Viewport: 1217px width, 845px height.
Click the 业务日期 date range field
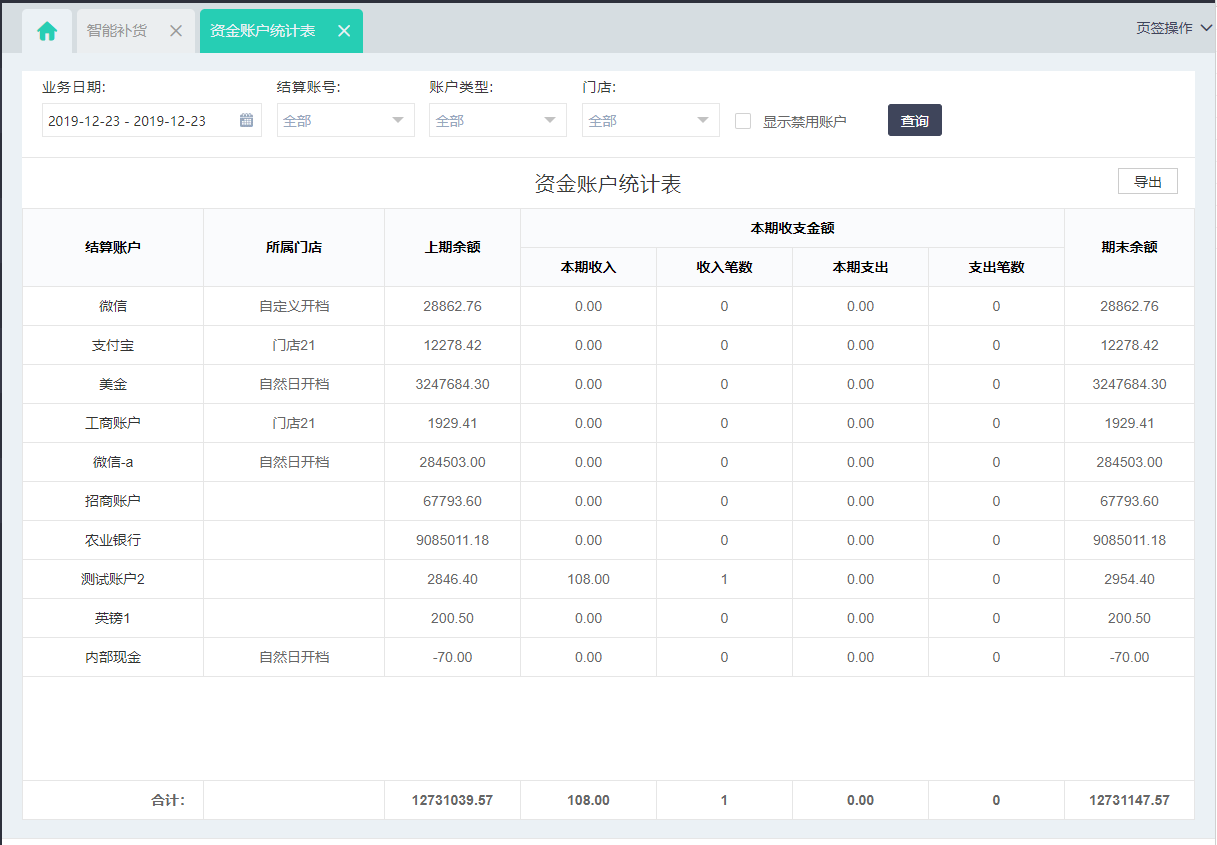tap(152, 121)
